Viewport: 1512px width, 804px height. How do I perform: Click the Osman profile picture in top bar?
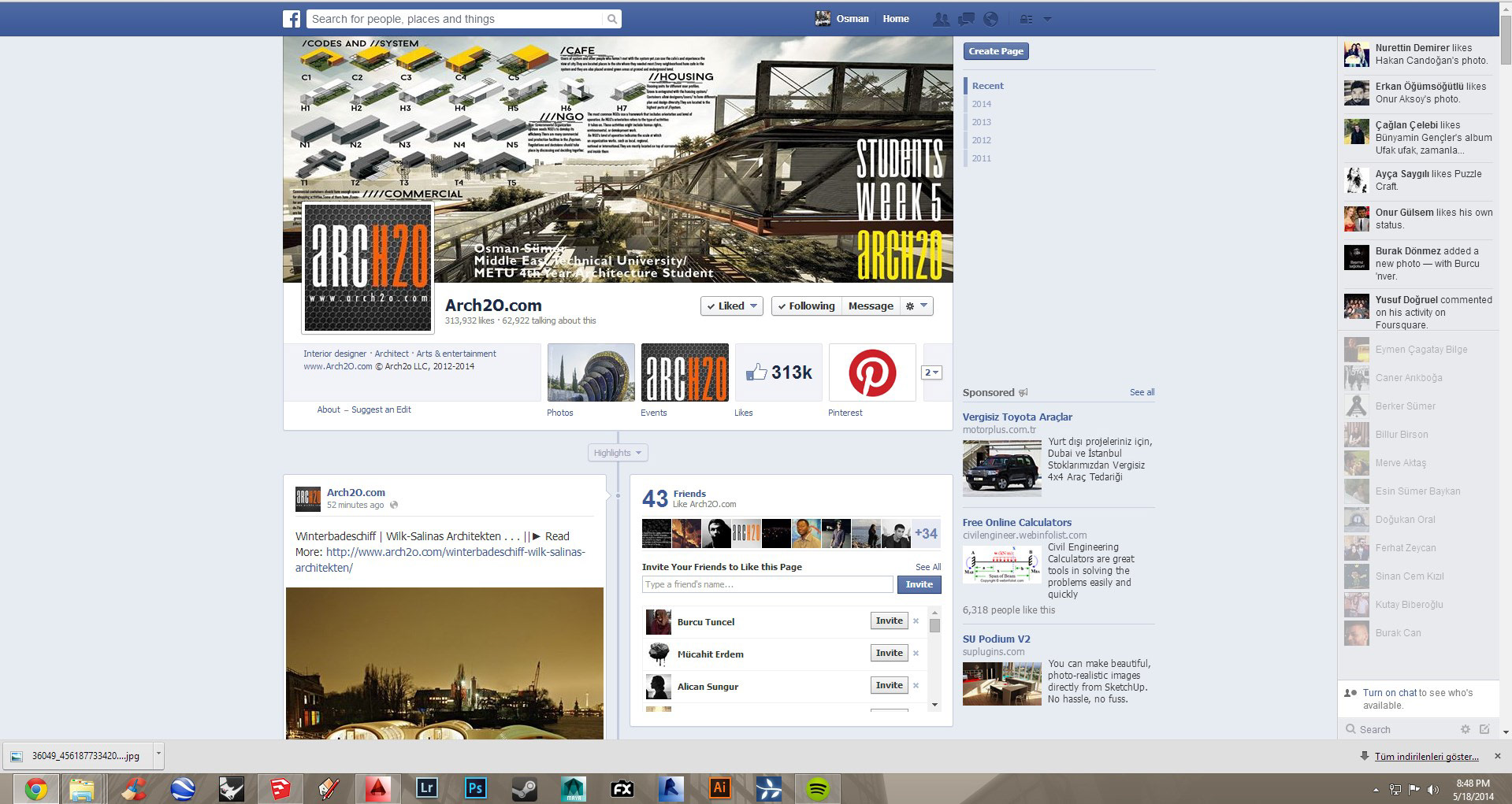click(823, 18)
